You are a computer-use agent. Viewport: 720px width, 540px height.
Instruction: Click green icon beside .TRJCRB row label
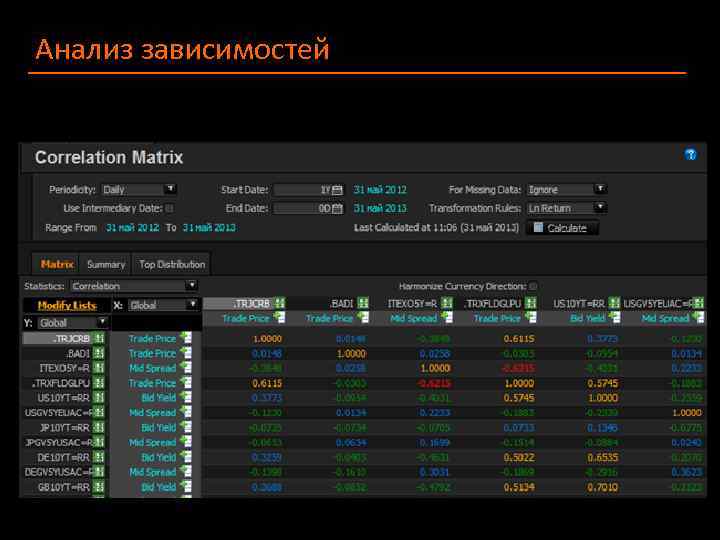click(98, 339)
